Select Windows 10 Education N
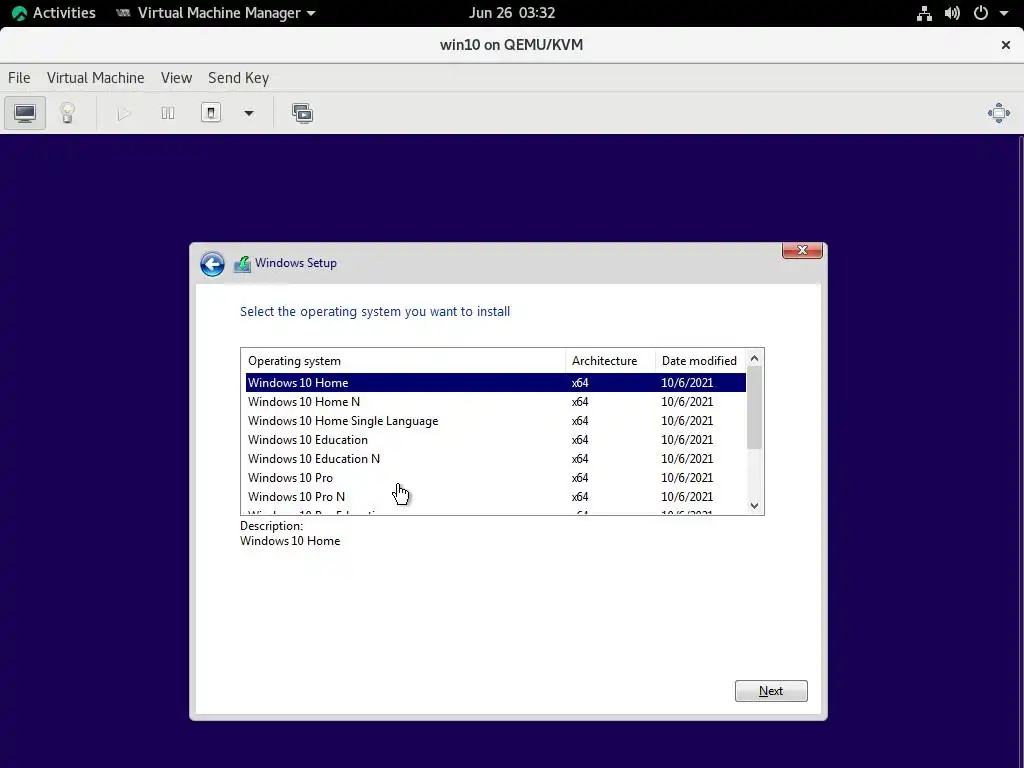This screenshot has width=1024, height=768. [496, 458]
